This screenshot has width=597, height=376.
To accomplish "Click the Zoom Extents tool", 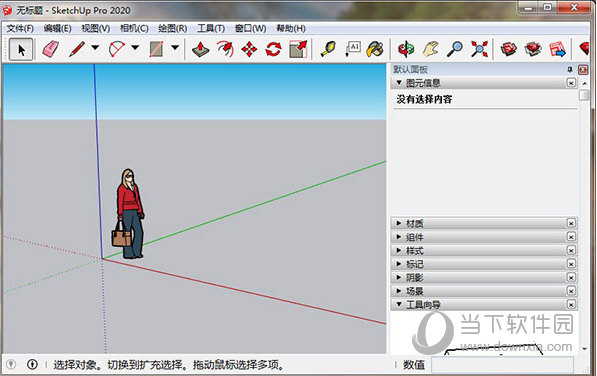I will 479,49.
